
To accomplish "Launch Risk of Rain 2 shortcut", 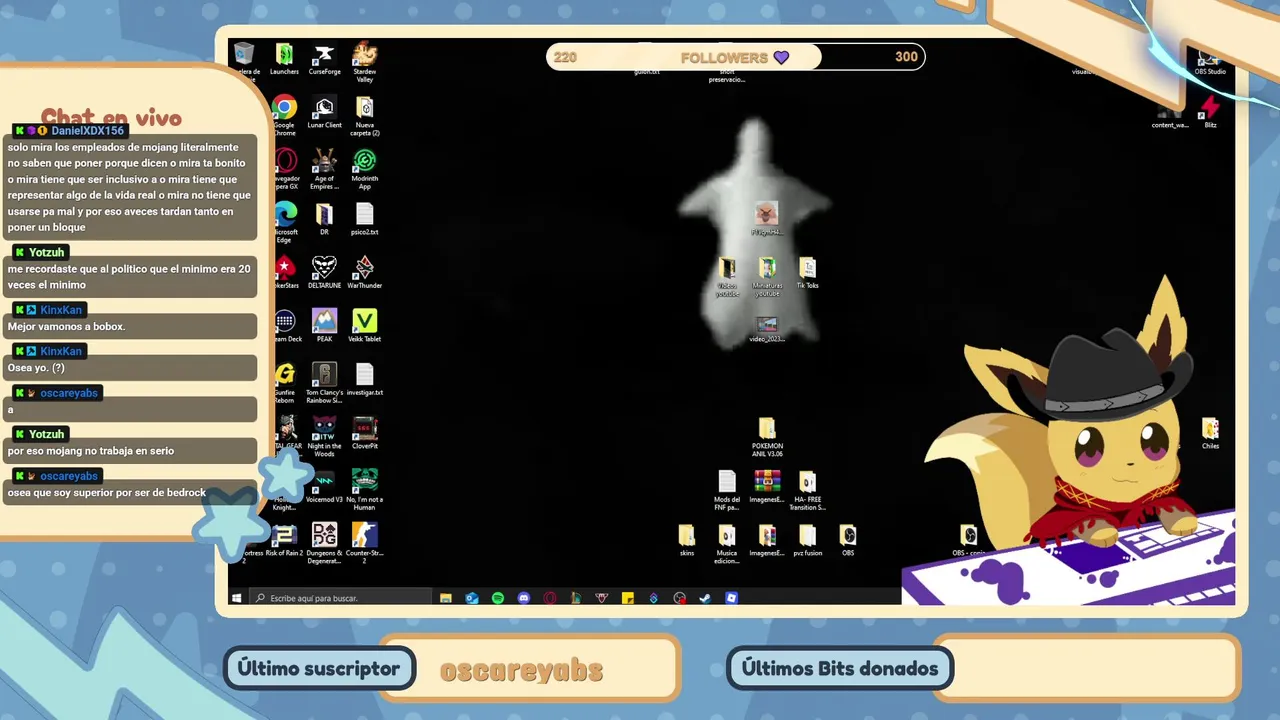I will (x=284, y=540).
